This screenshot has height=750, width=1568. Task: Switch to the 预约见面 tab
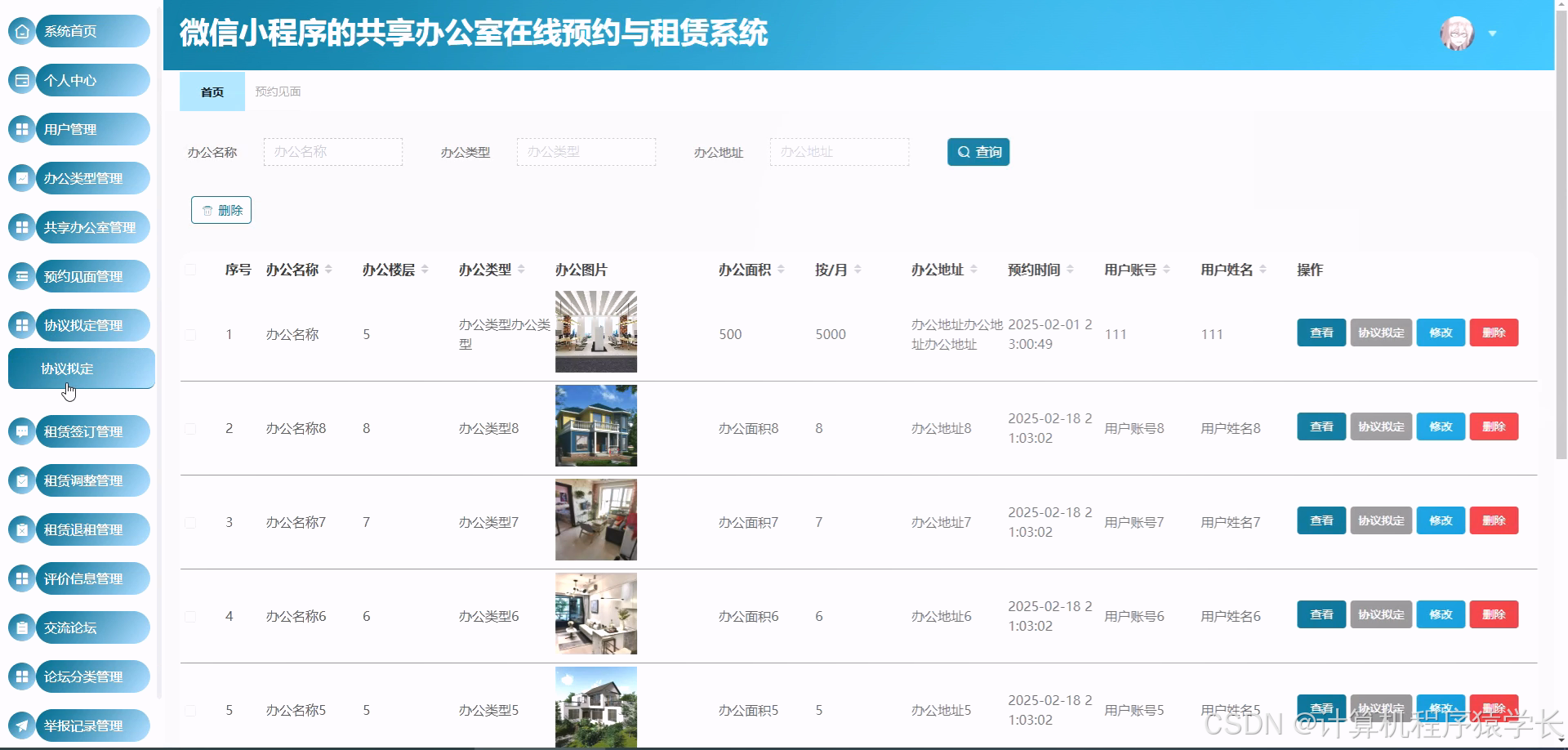pos(278,92)
